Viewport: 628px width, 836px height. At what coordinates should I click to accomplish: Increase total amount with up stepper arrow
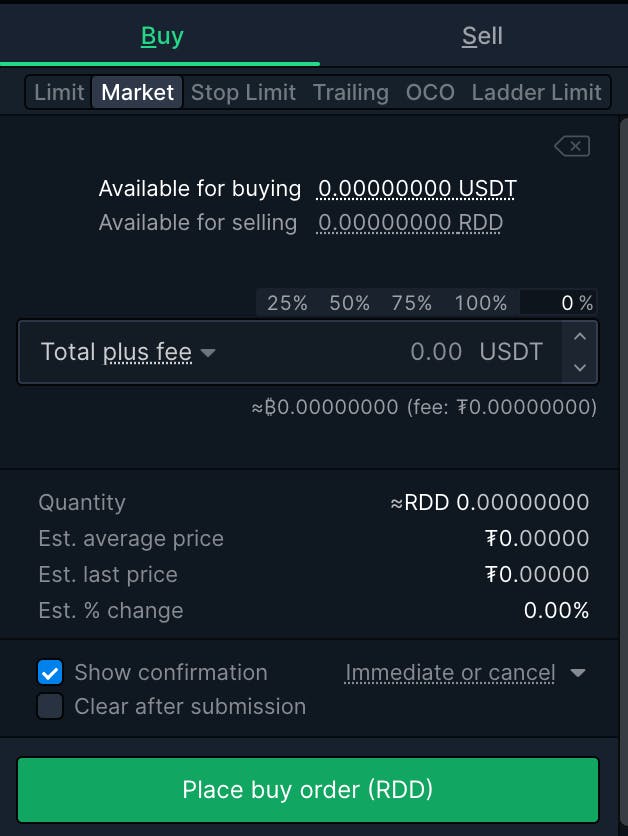(580, 337)
